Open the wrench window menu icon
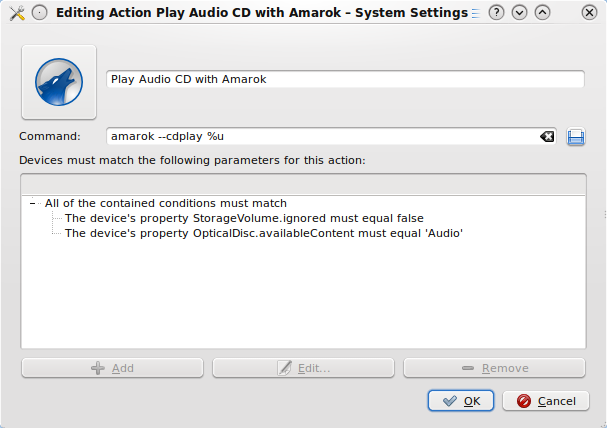Image resolution: width=607 pixels, height=428 pixels. (14, 13)
